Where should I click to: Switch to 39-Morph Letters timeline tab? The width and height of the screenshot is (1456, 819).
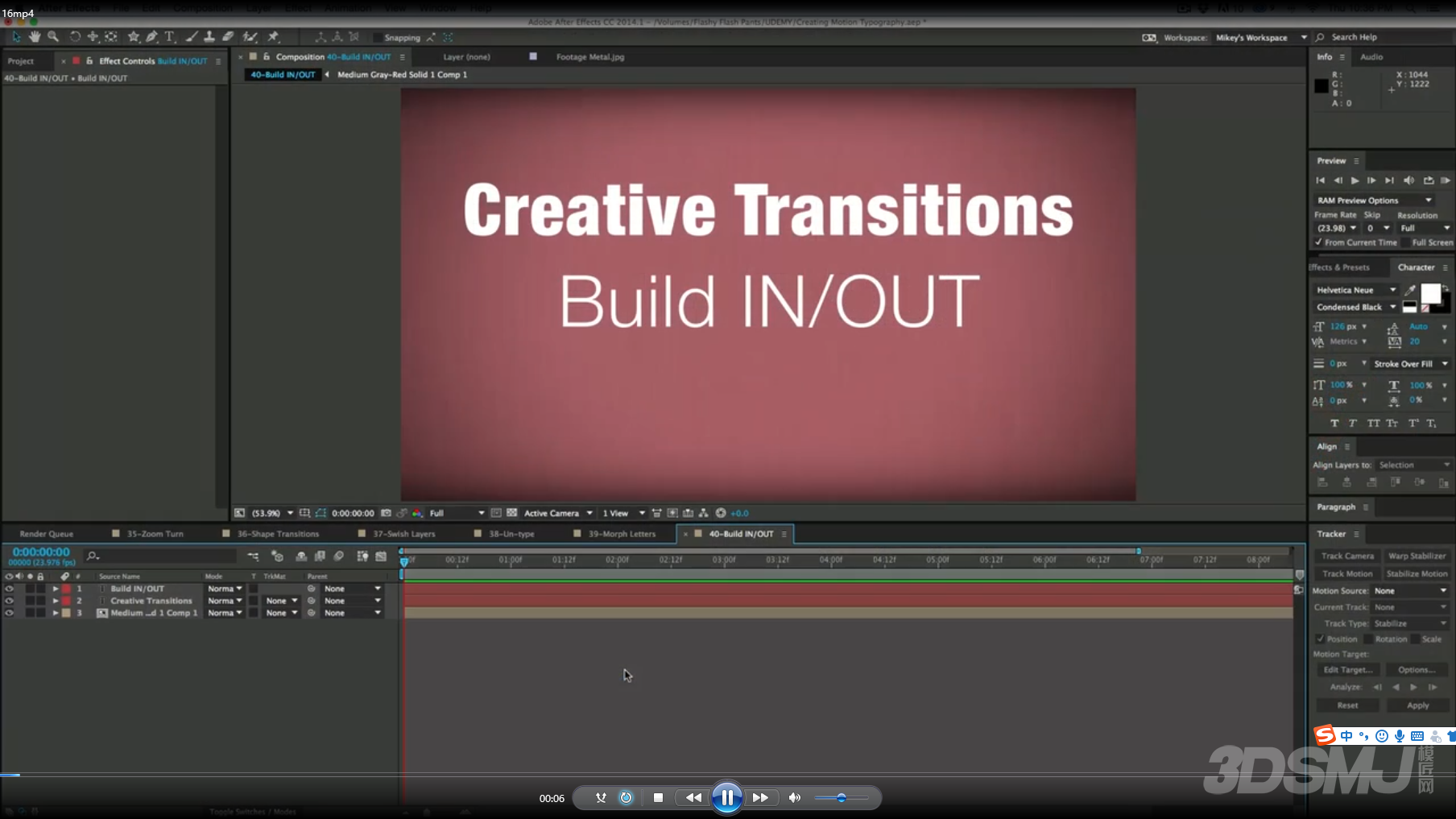click(622, 534)
